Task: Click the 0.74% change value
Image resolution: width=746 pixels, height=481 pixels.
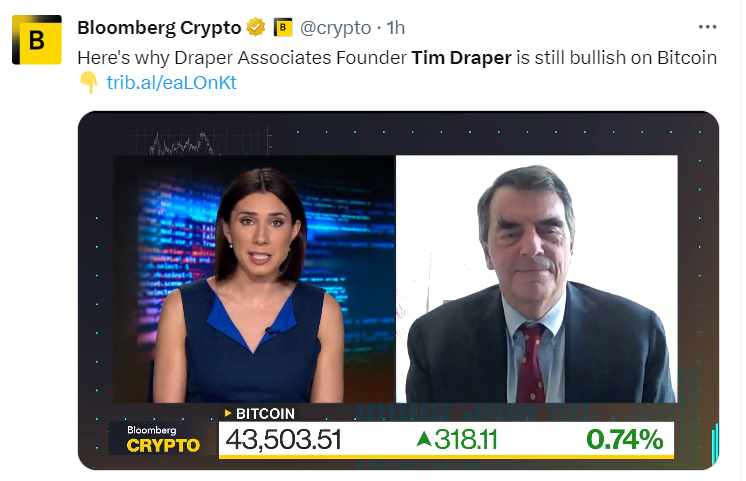Action: coord(624,439)
